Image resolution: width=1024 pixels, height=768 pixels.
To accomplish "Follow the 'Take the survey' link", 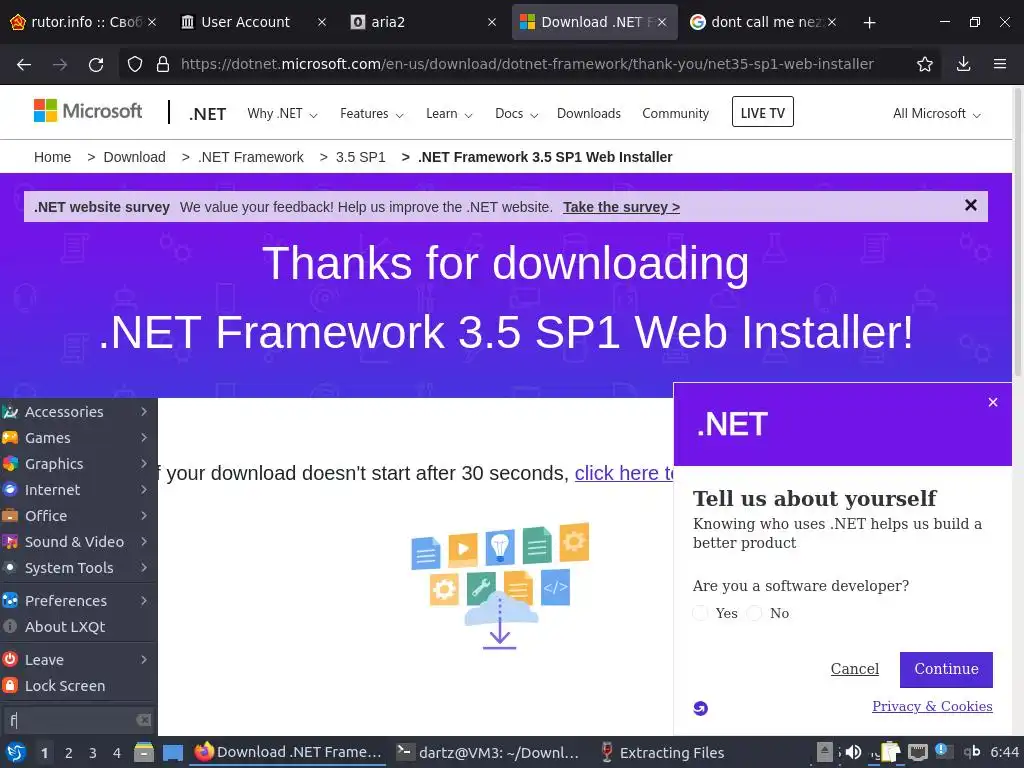I will point(621,207).
